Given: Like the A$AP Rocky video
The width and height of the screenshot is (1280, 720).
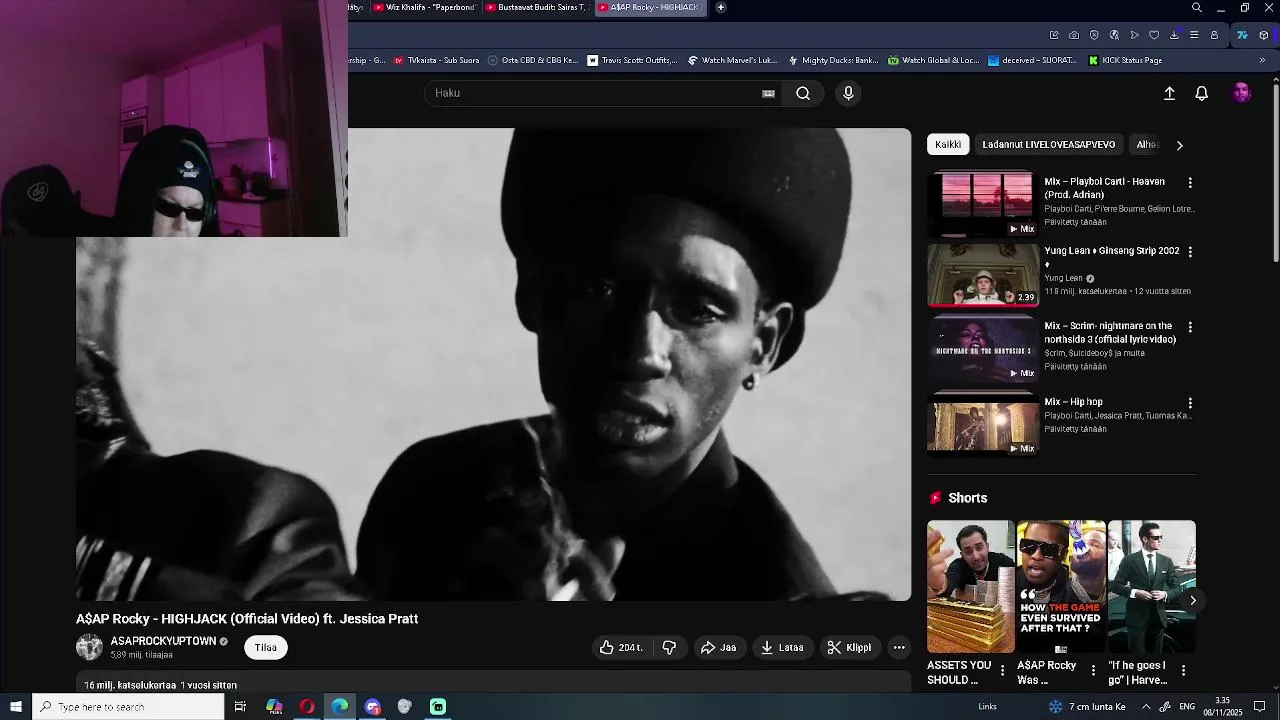Looking at the screenshot, I should click(621, 647).
